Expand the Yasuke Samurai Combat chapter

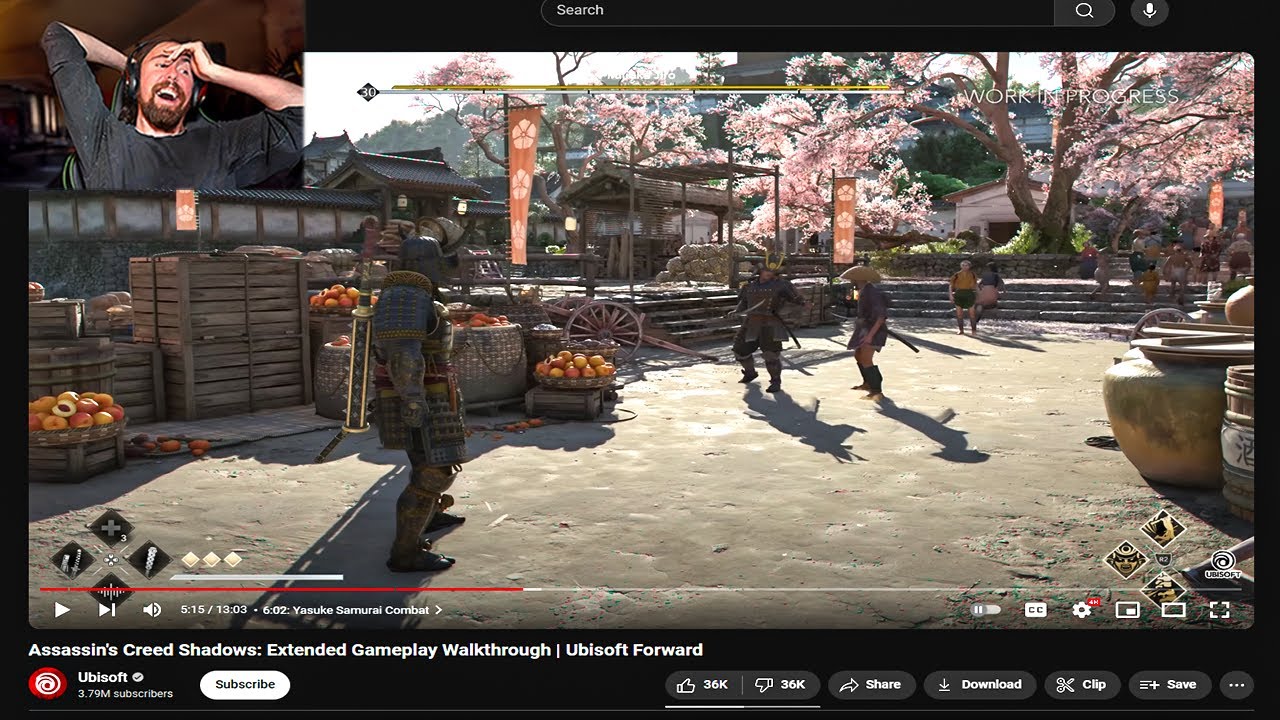pos(352,610)
